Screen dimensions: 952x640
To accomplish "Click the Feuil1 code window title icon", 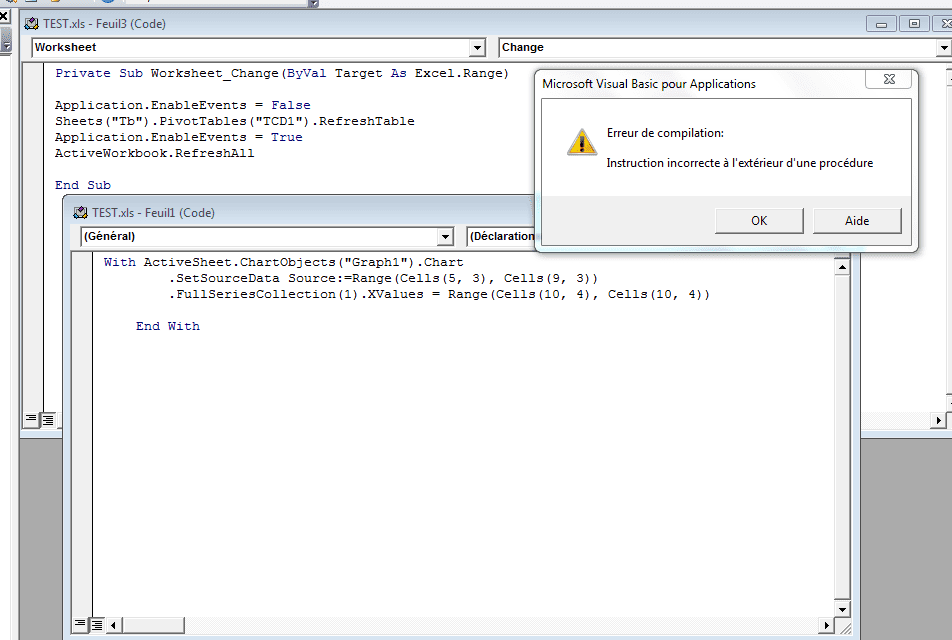I will 80,213.
